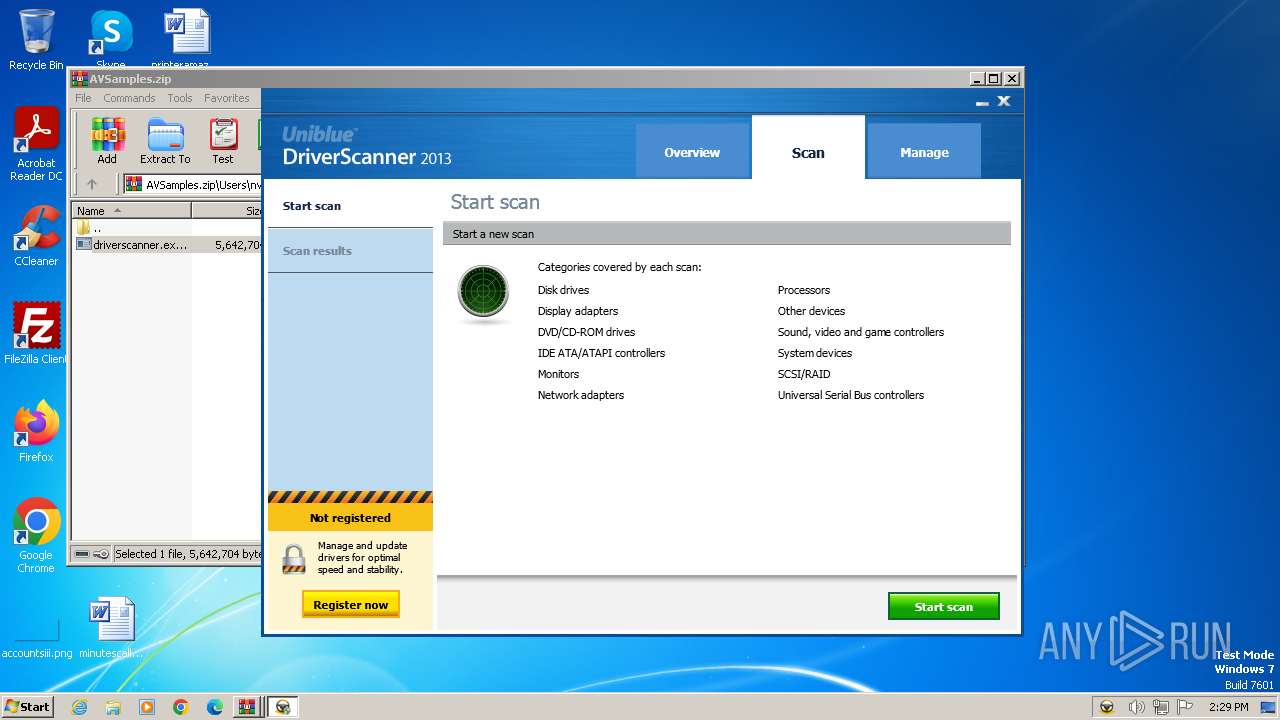Click the SCSI/RAID category text
This screenshot has height=720, width=1280.
(804, 374)
